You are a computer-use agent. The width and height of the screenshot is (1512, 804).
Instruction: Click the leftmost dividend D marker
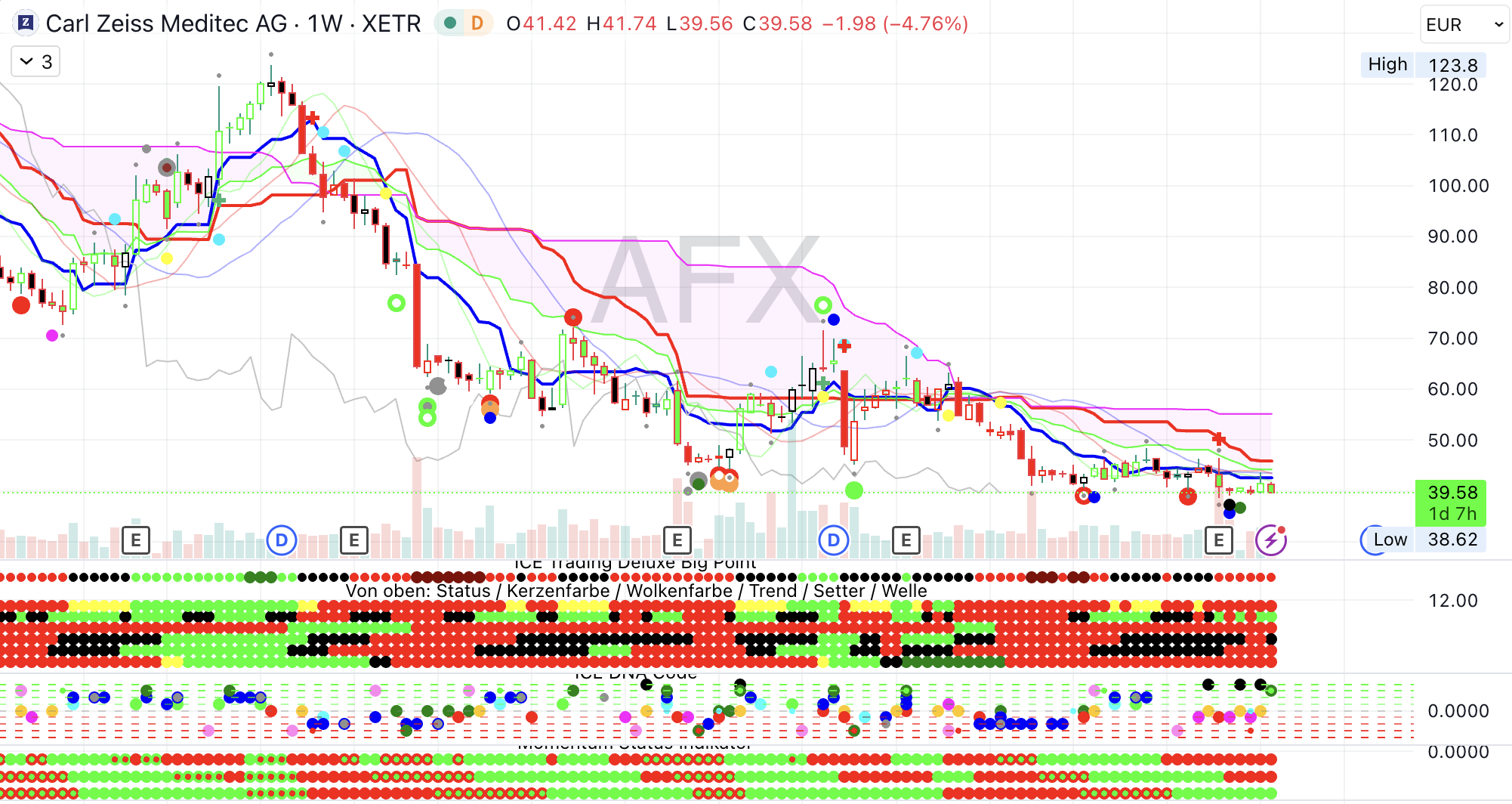point(281,540)
